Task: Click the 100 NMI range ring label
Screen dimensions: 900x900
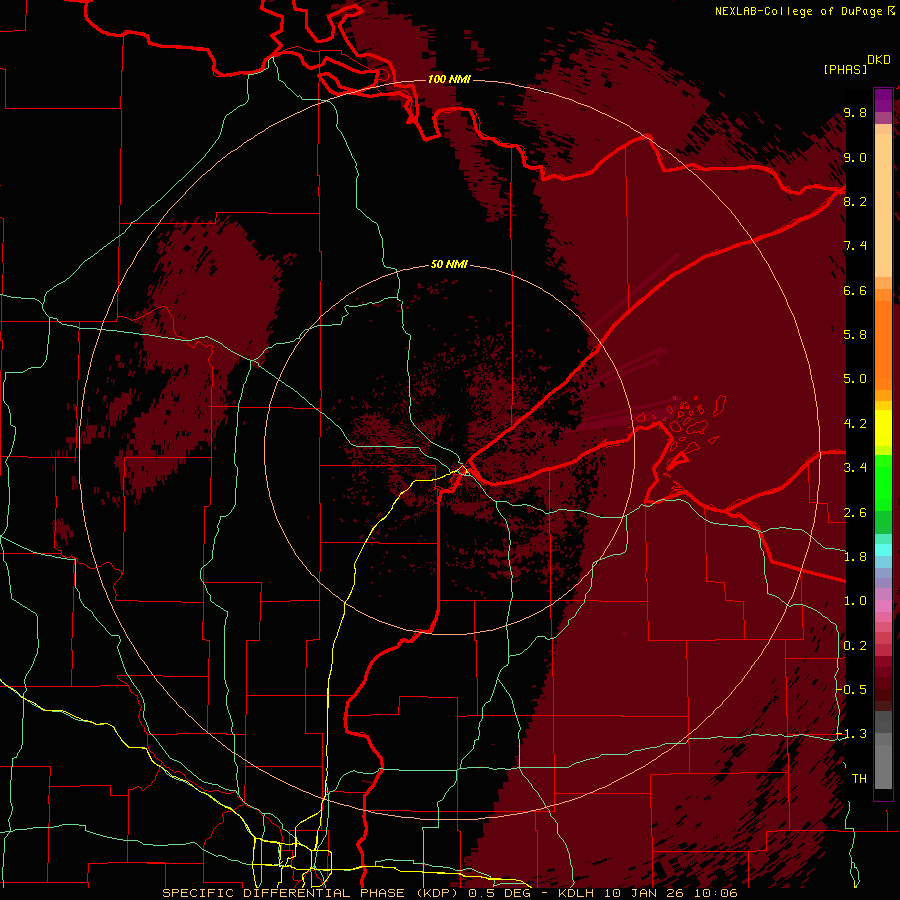Action: pos(449,79)
